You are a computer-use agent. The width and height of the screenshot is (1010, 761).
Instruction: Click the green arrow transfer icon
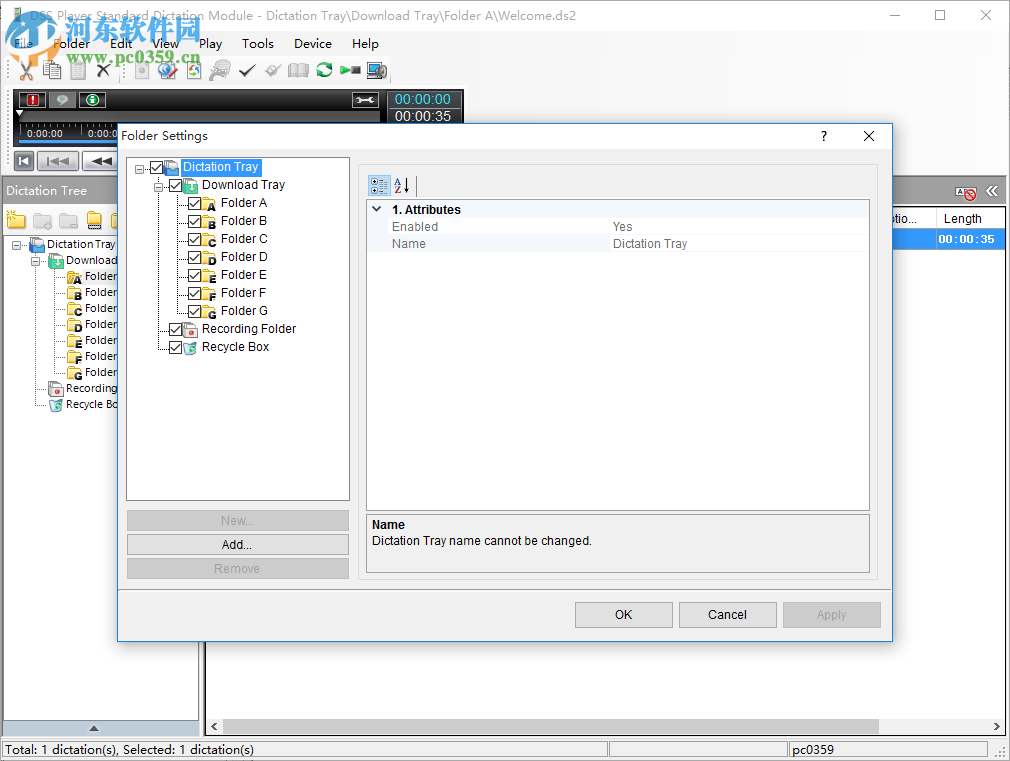pyautogui.click(x=350, y=70)
